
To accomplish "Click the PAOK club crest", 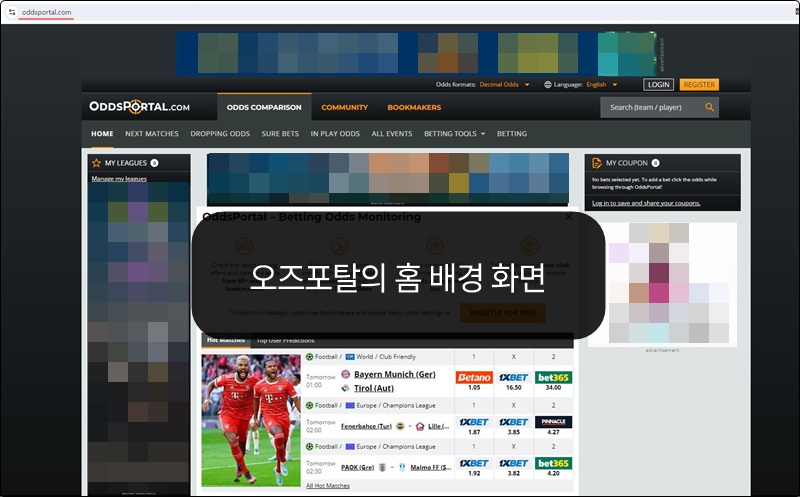I will 382,467.
